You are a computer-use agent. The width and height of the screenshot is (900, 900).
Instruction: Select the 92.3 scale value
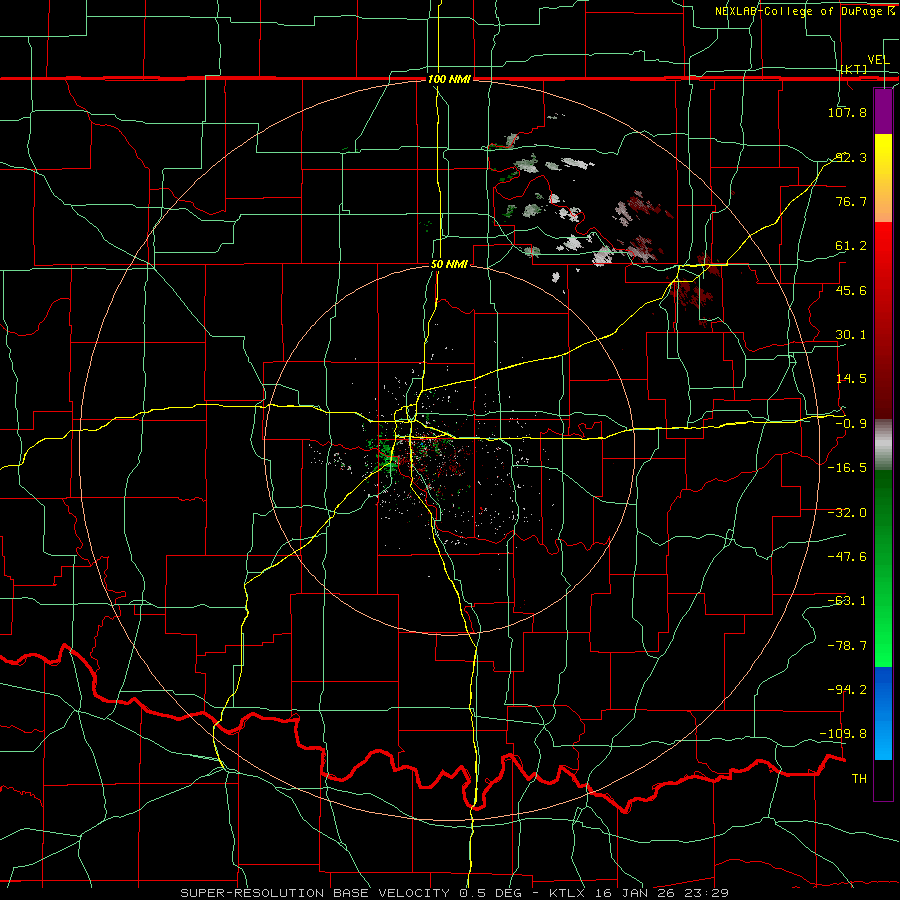click(850, 157)
